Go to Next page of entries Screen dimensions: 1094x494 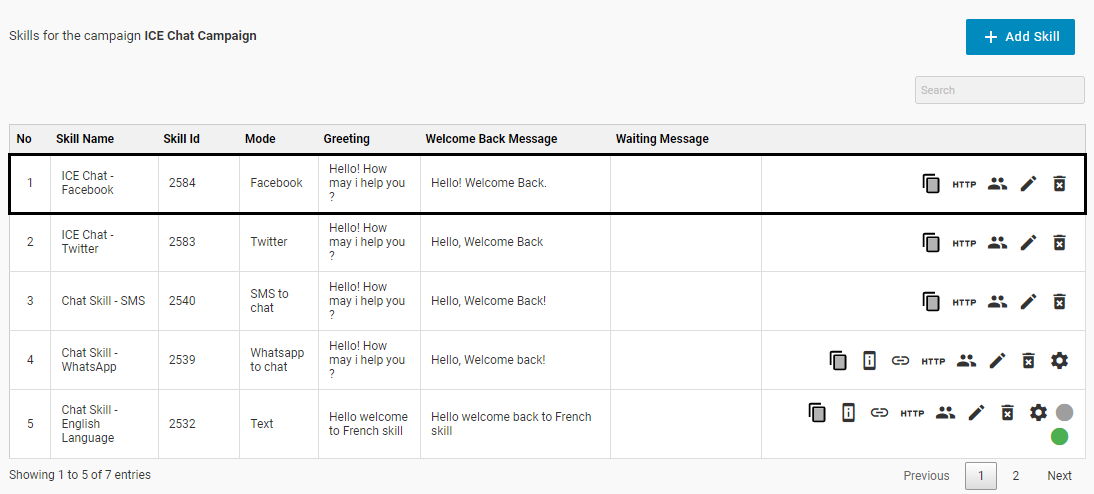1059,476
